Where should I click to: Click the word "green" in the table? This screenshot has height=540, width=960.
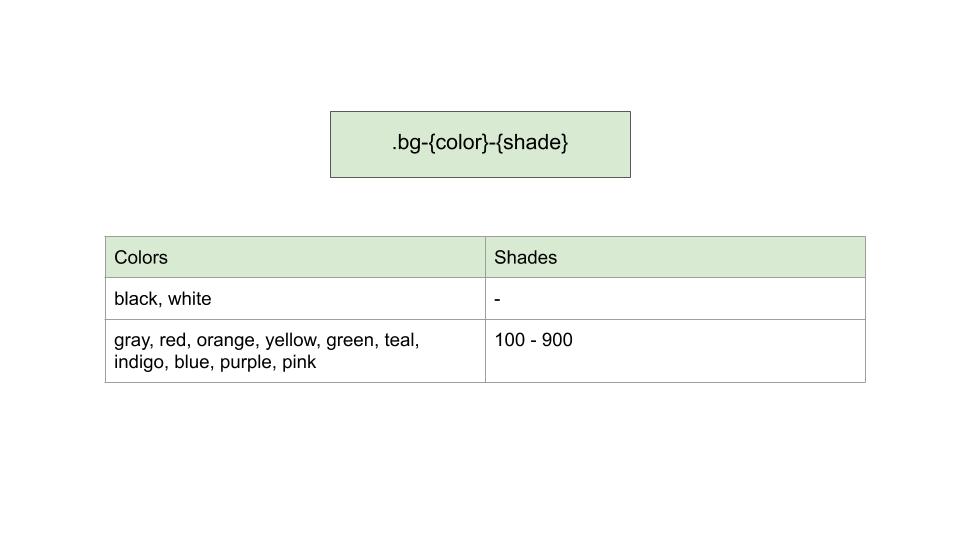350,341
